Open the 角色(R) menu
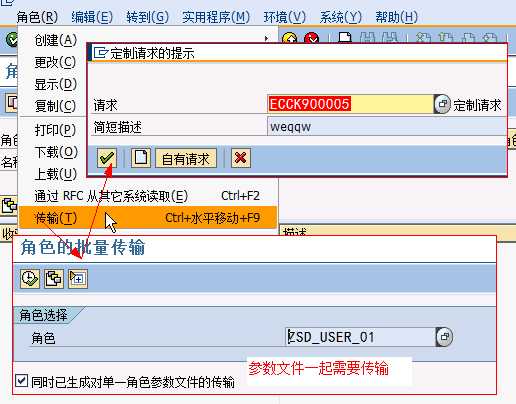 coord(37,17)
